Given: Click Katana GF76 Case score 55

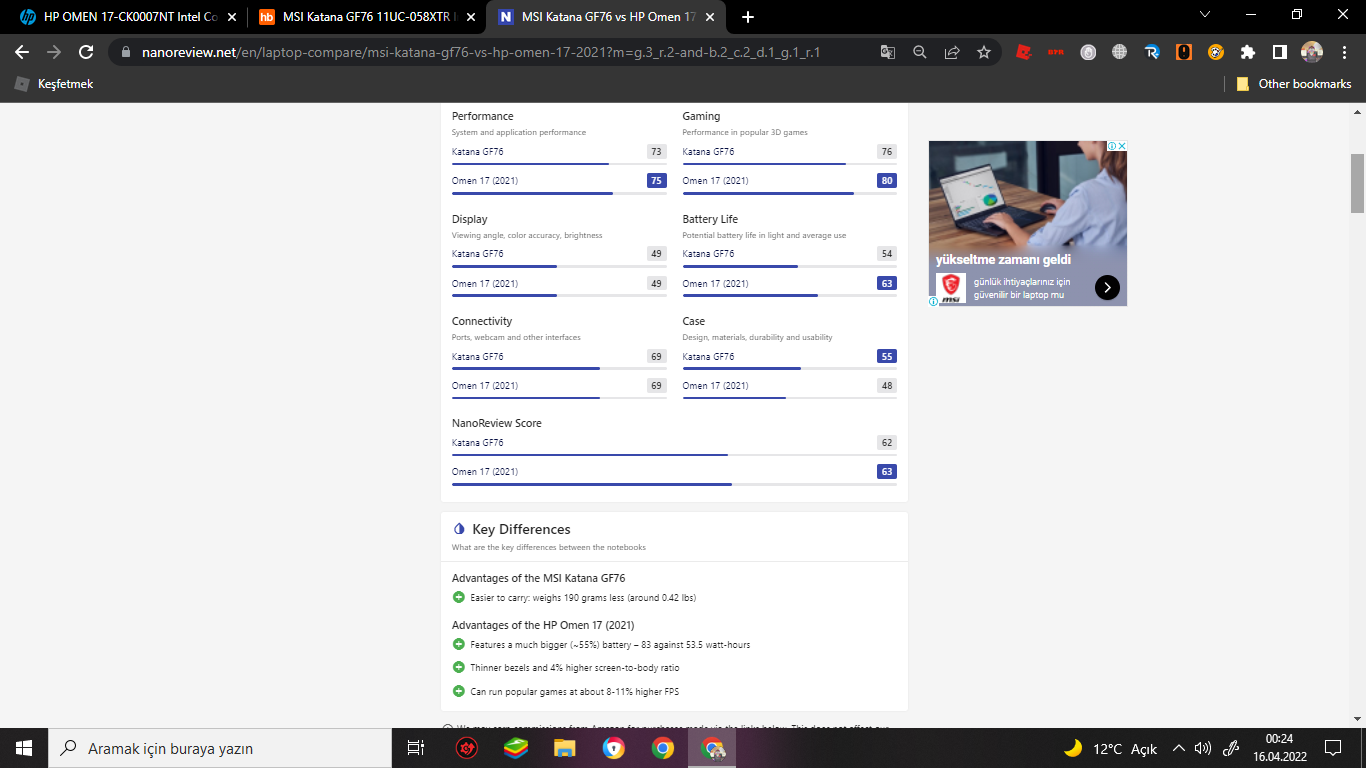Looking at the screenshot, I should [887, 356].
